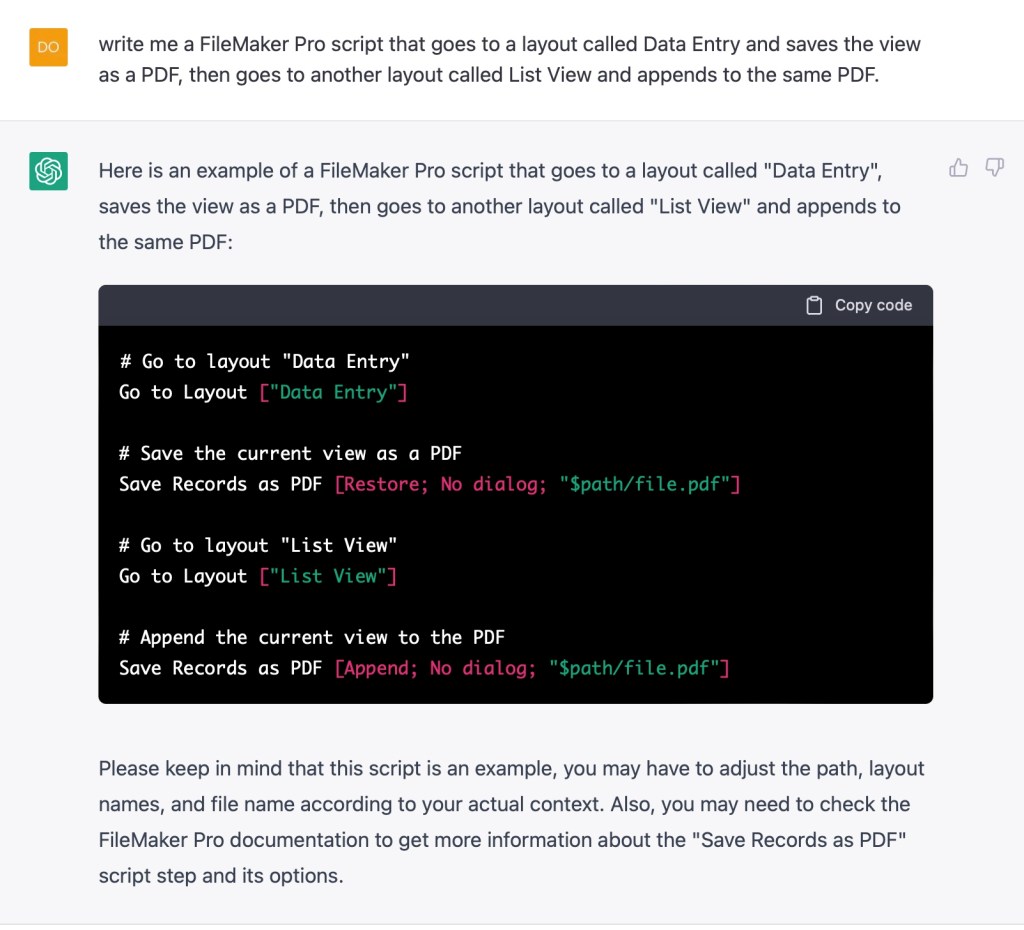Click the thumbs down feedback icon
Screen dimensions: 1024x930
click(994, 168)
